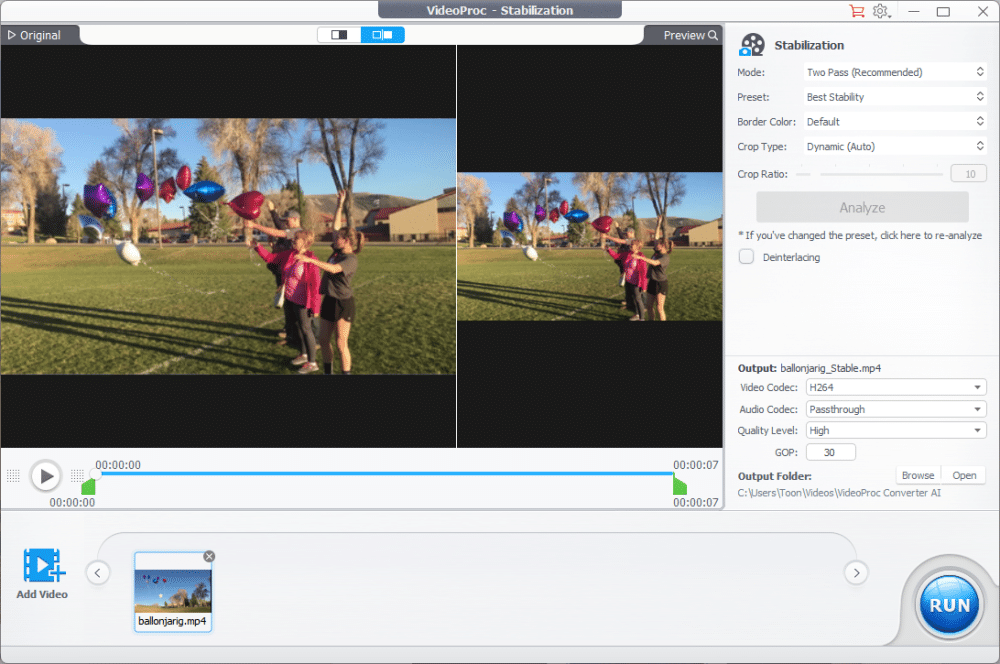The width and height of the screenshot is (1000, 664).
Task: Click the Analyze button
Action: 862,207
